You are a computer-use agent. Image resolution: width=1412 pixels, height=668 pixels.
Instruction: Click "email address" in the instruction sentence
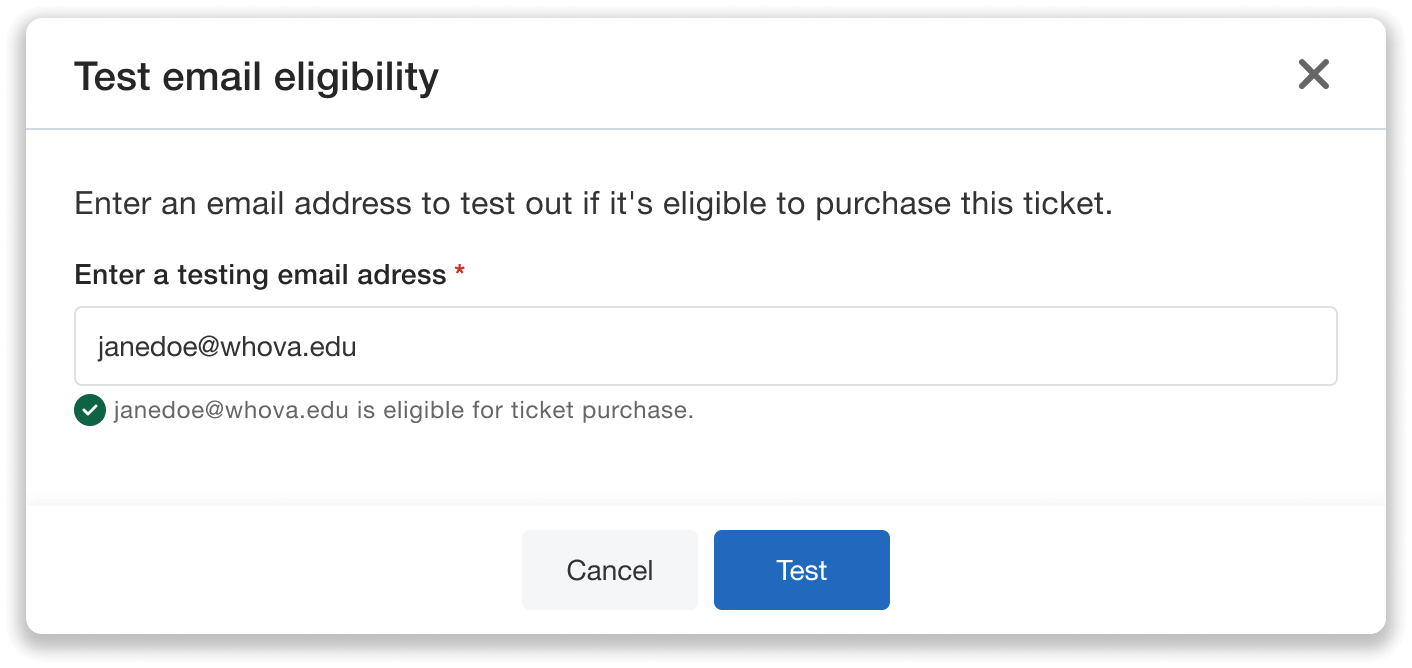[308, 204]
